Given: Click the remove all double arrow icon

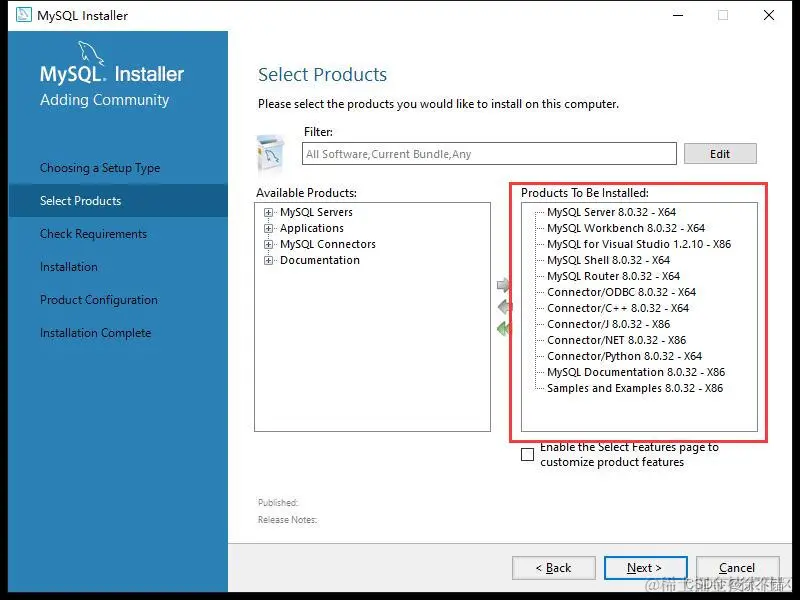Looking at the screenshot, I should 503,329.
